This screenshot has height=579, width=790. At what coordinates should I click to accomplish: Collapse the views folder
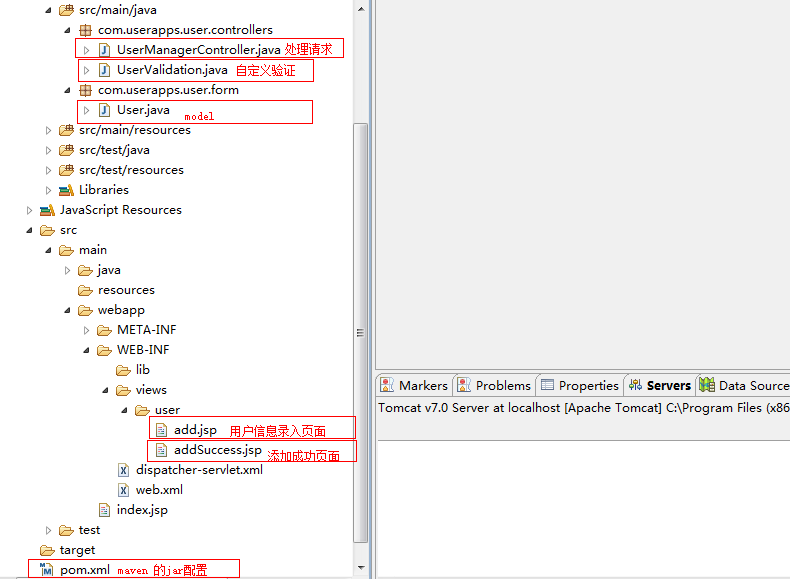pyautogui.click(x=105, y=390)
